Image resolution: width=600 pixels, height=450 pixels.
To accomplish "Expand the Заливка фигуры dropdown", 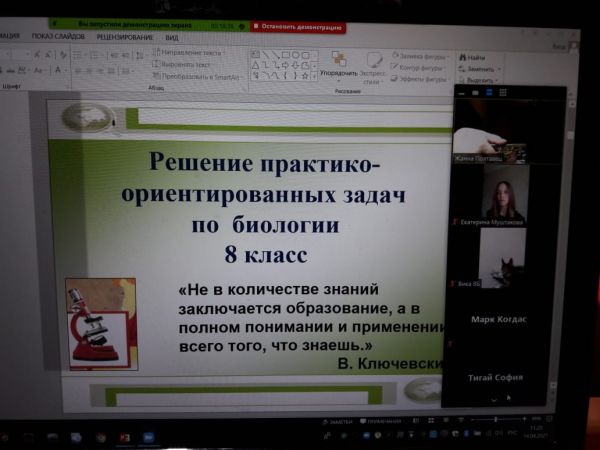I will click(x=420, y=57).
